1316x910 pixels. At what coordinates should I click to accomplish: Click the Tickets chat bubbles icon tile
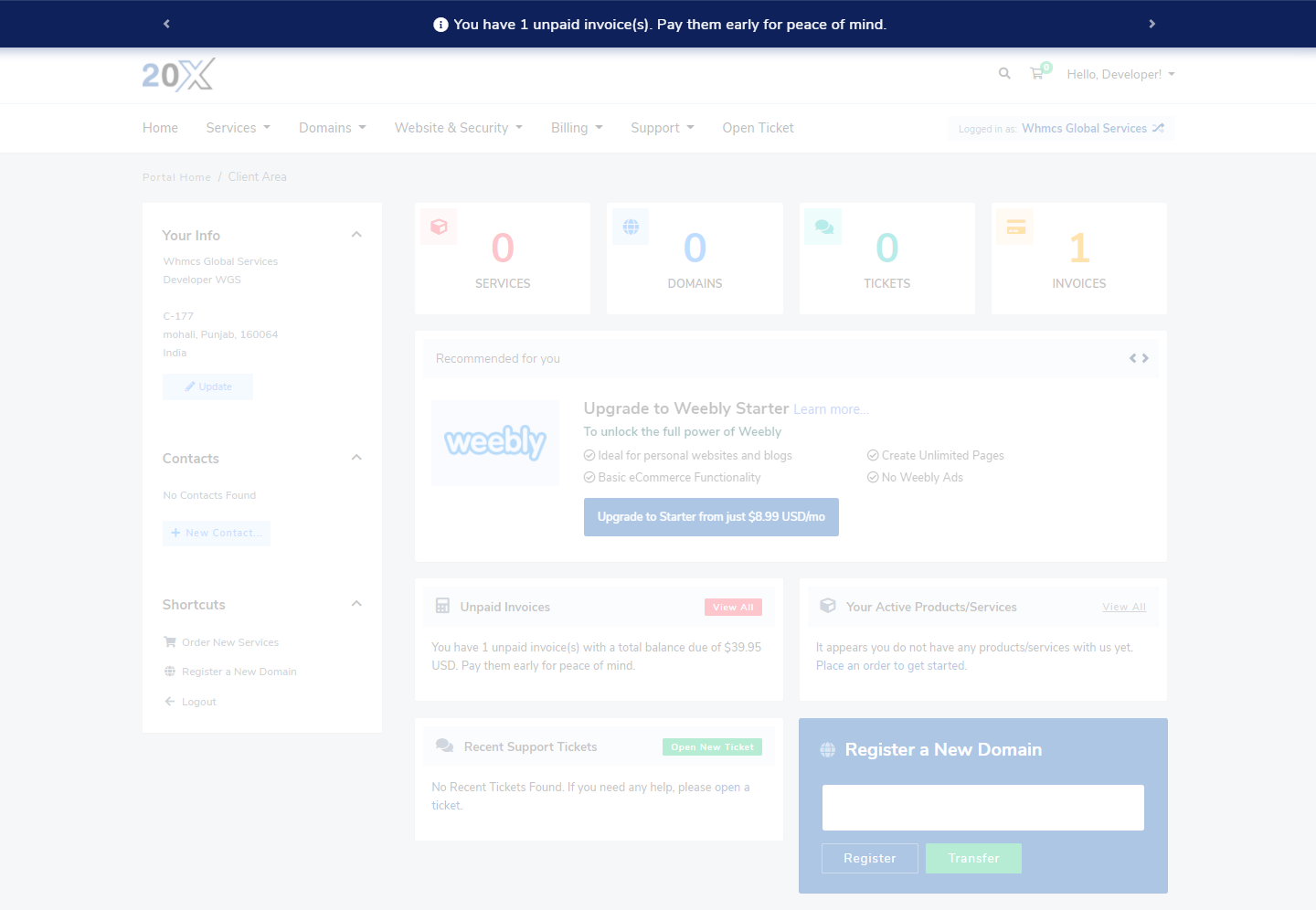coord(823,227)
